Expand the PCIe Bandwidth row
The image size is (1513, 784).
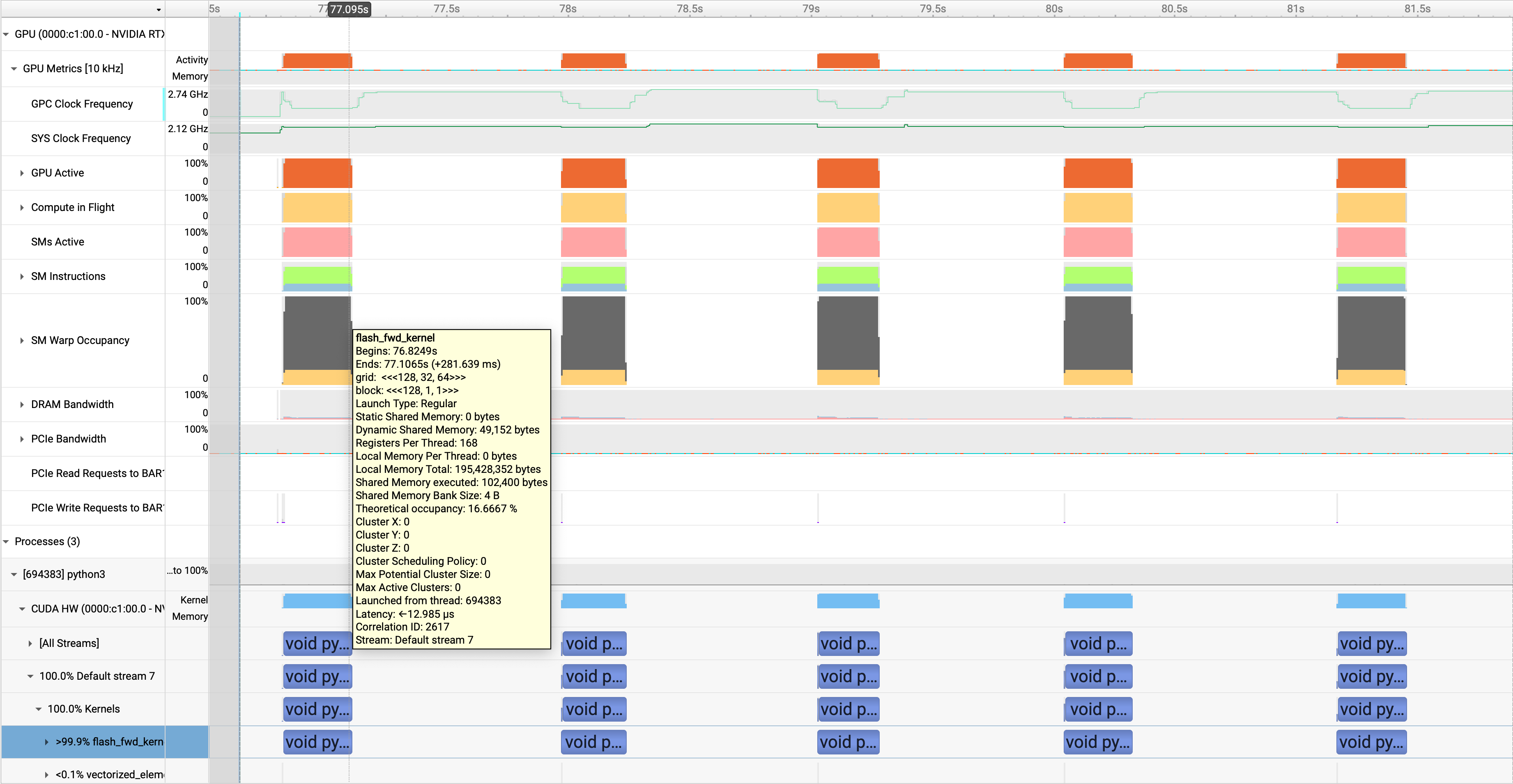tap(22, 439)
